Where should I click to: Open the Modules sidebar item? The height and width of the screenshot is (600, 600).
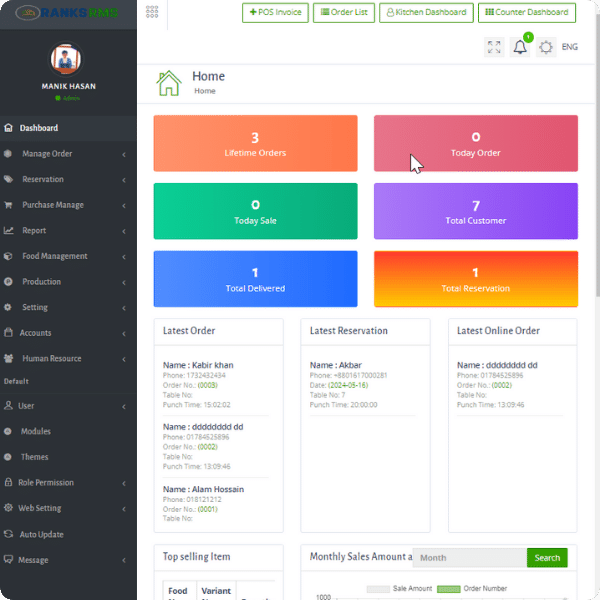point(36,431)
